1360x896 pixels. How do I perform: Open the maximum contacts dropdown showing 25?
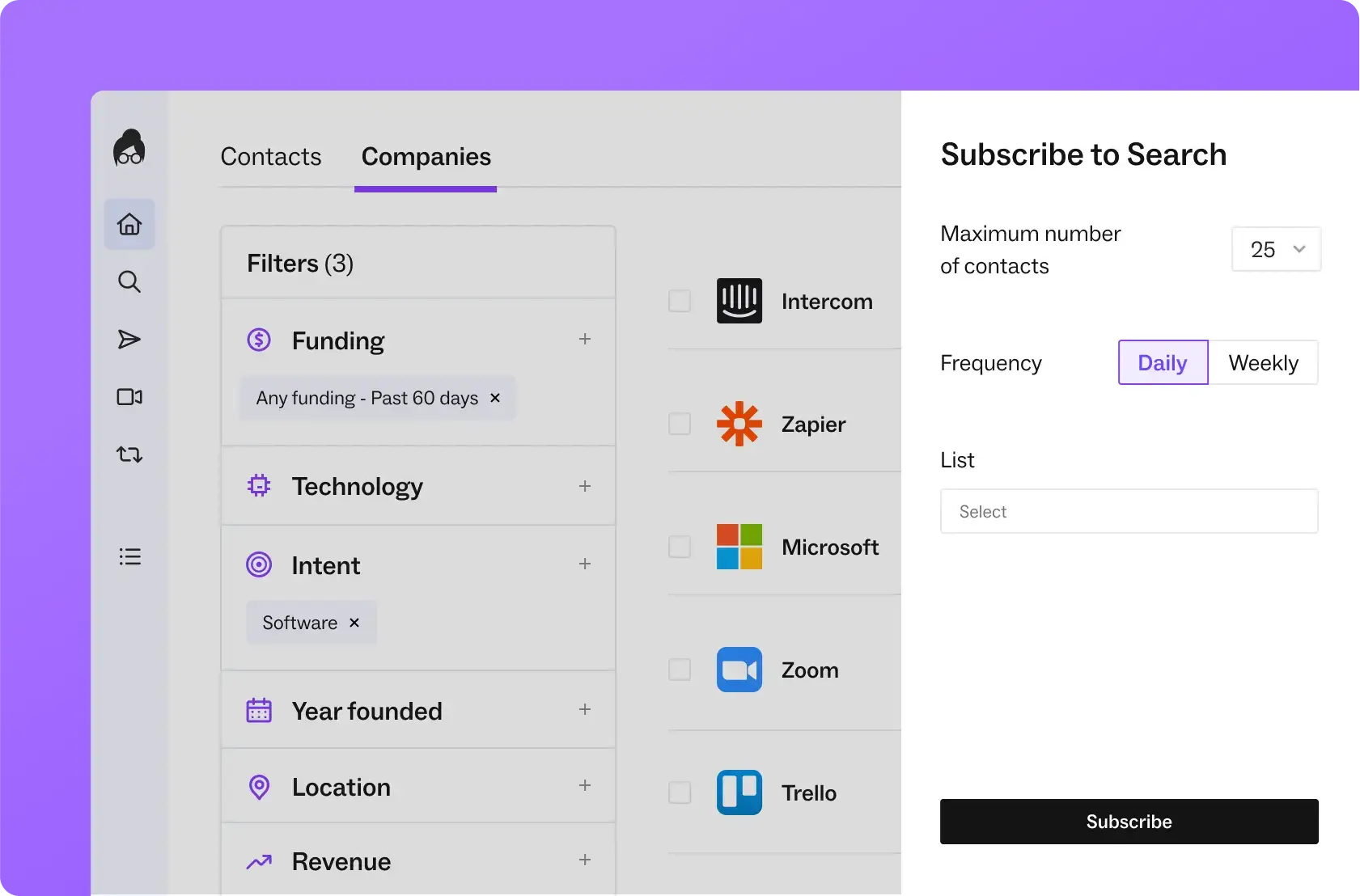(1276, 249)
